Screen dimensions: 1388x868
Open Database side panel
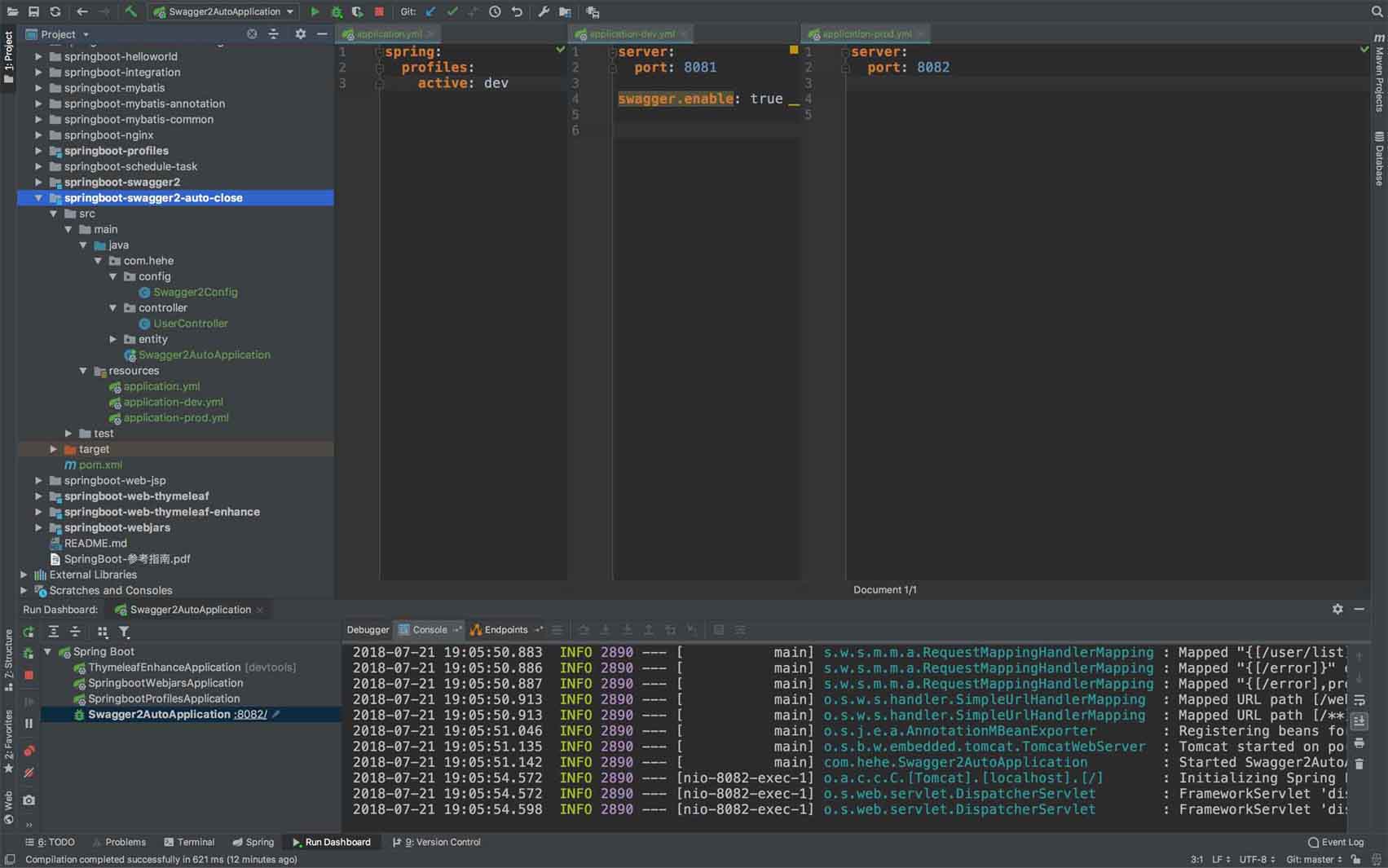coord(1379,159)
